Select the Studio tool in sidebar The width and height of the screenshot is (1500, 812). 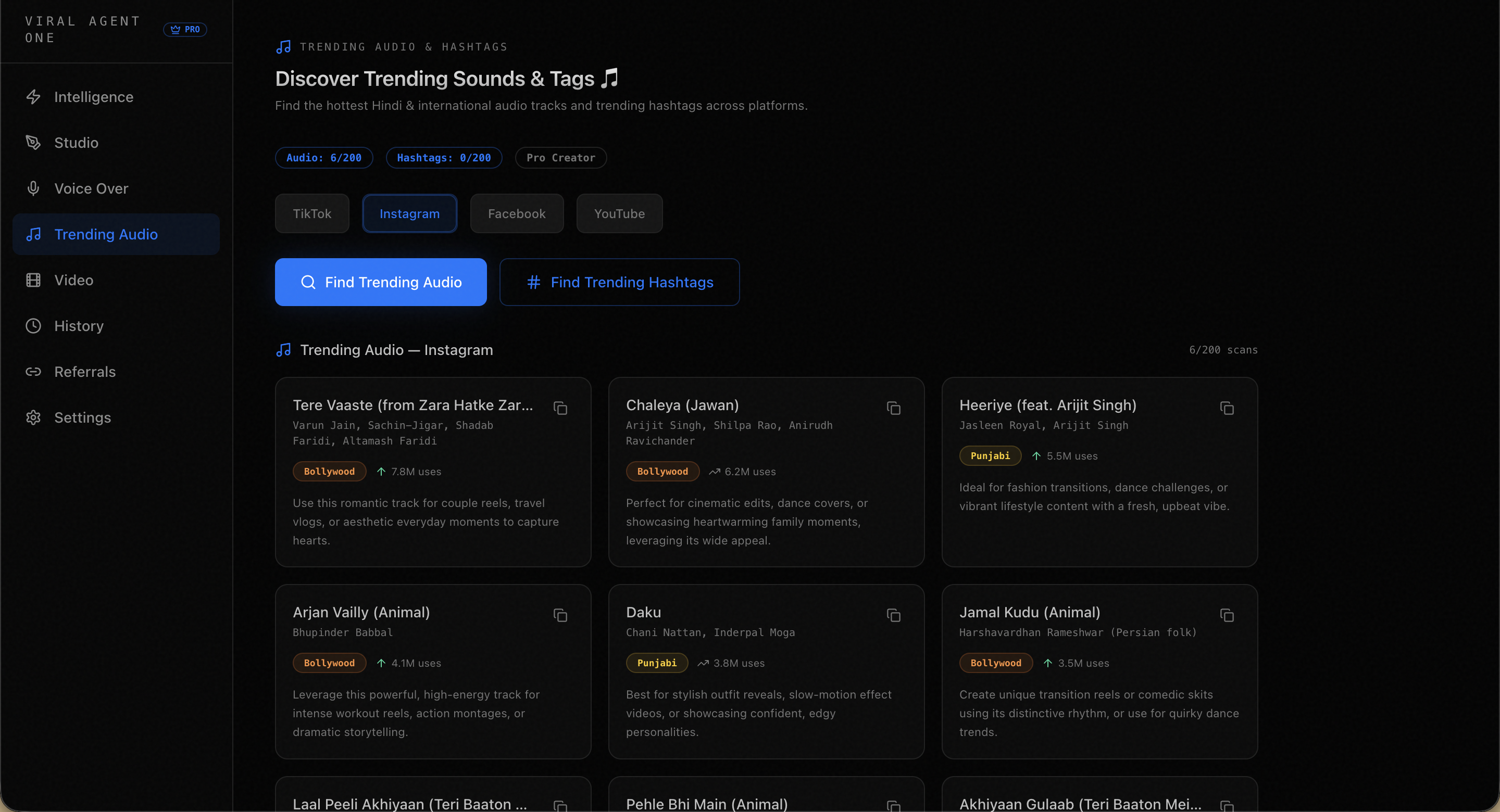[76, 142]
